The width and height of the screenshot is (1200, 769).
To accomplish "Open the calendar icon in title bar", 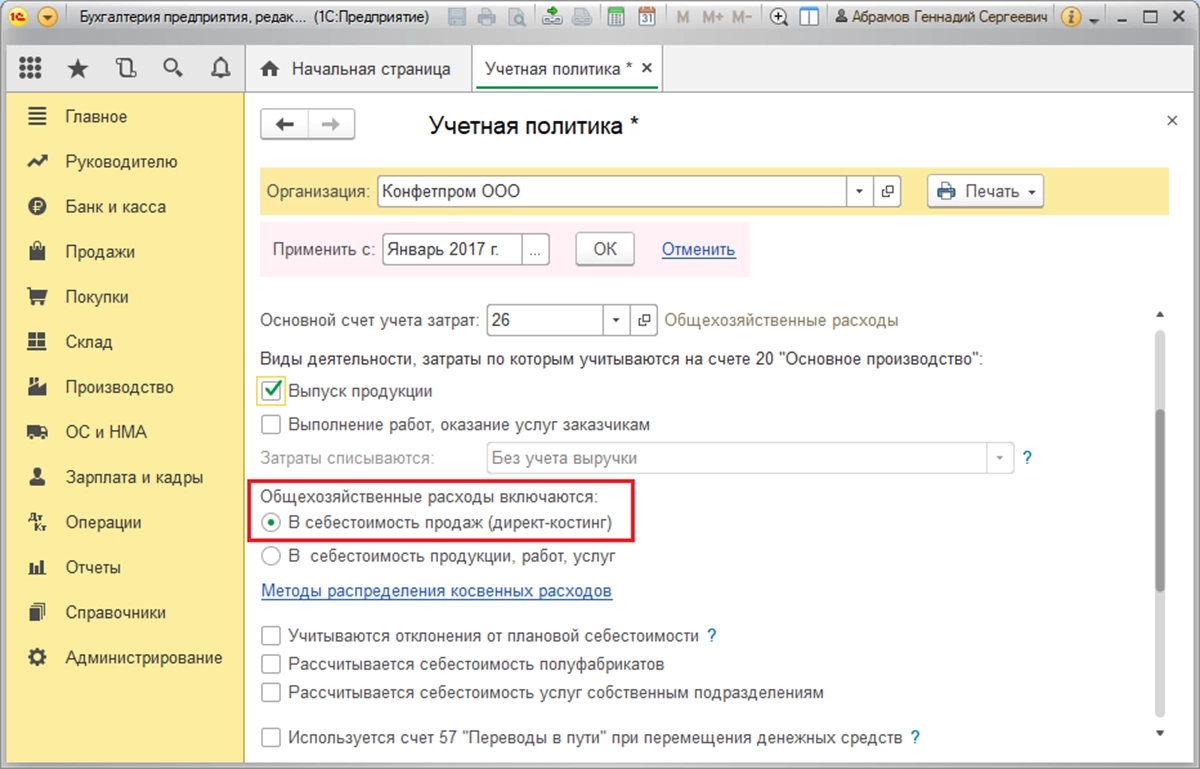I will 647,18.
